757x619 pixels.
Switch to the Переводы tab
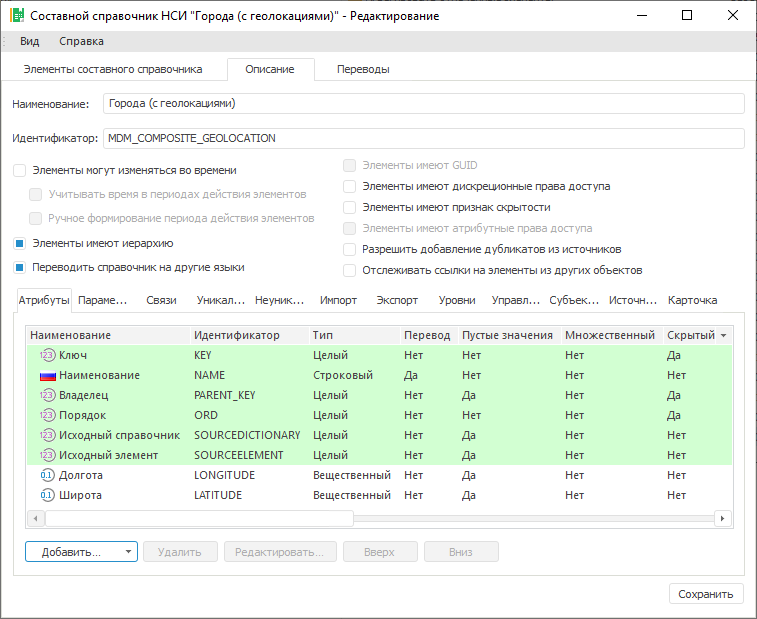coord(363,69)
